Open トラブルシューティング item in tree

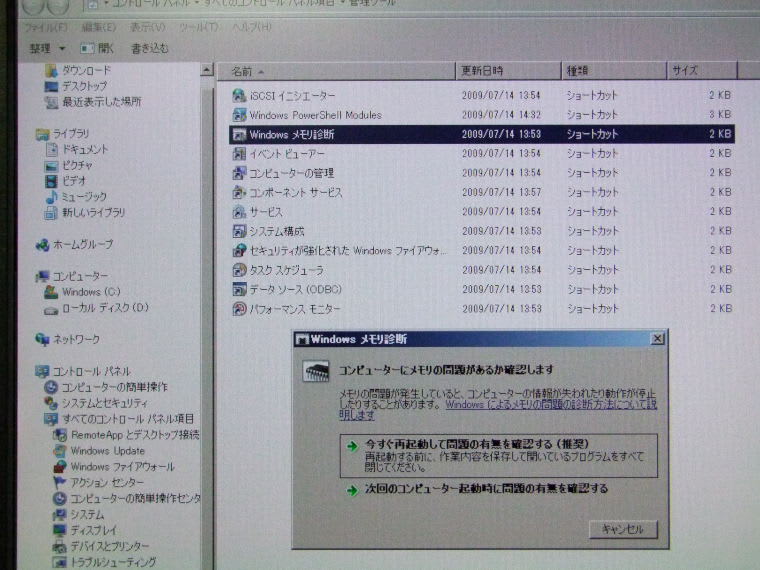[105, 562]
